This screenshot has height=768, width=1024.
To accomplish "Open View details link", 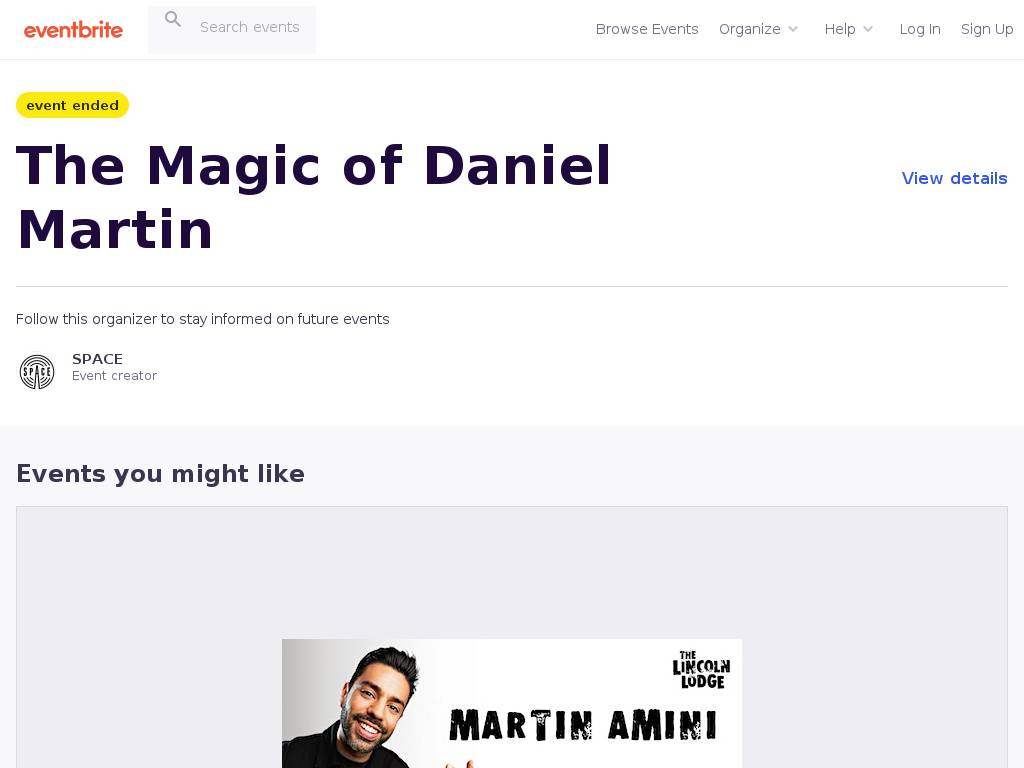I will coord(954,178).
